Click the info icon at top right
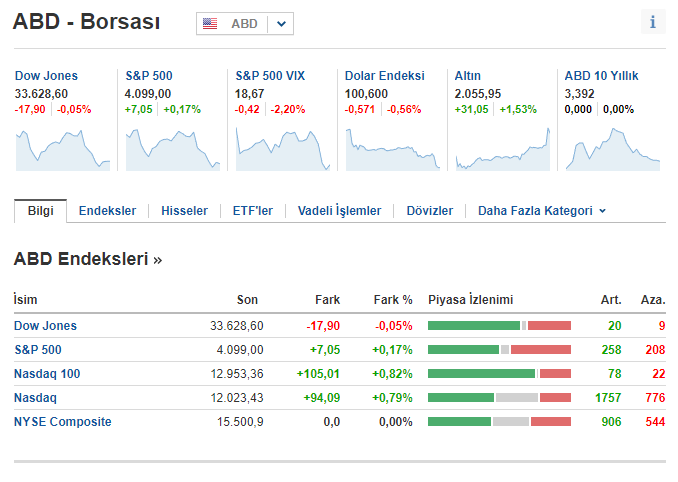 pos(653,22)
